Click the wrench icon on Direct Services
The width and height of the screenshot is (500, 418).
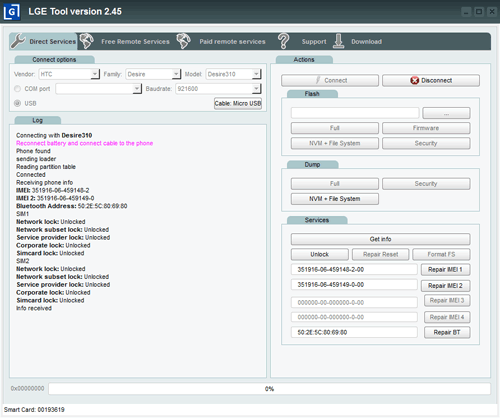click(x=18, y=41)
